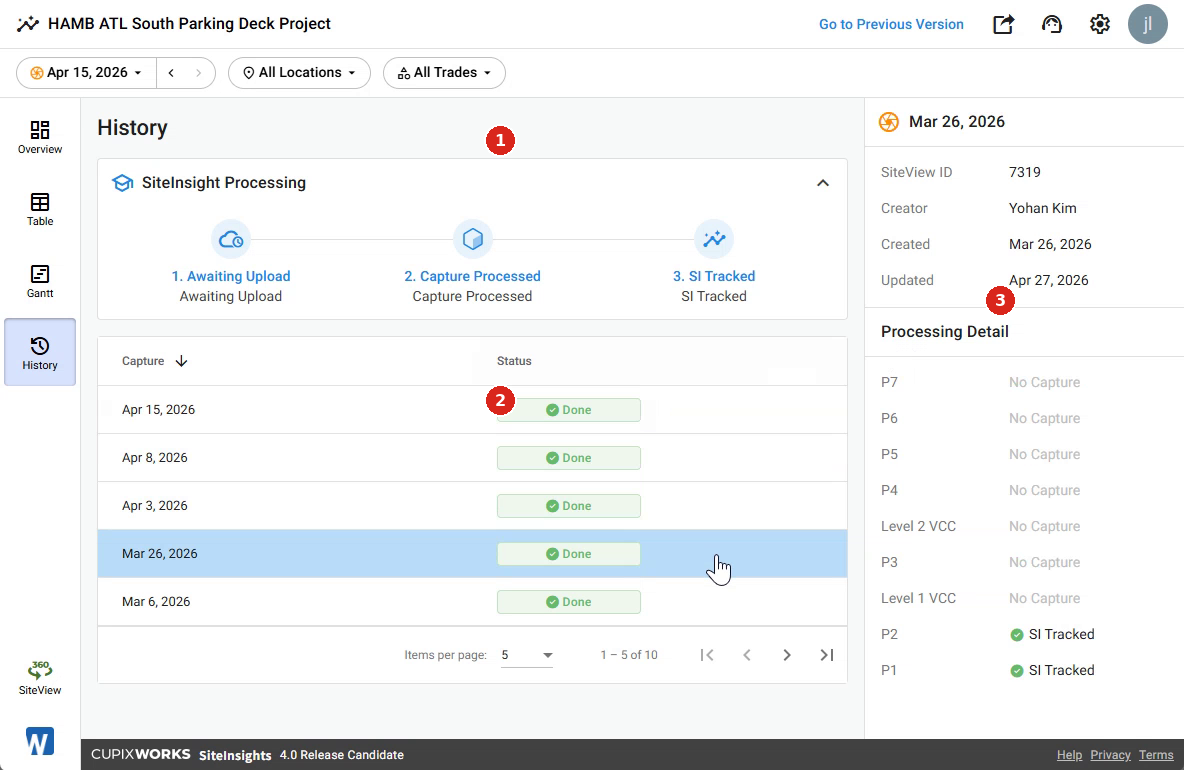Image resolution: width=1184 pixels, height=770 pixels.
Task: Click the Updated date Apr 27, 2026
Action: (x=1049, y=280)
